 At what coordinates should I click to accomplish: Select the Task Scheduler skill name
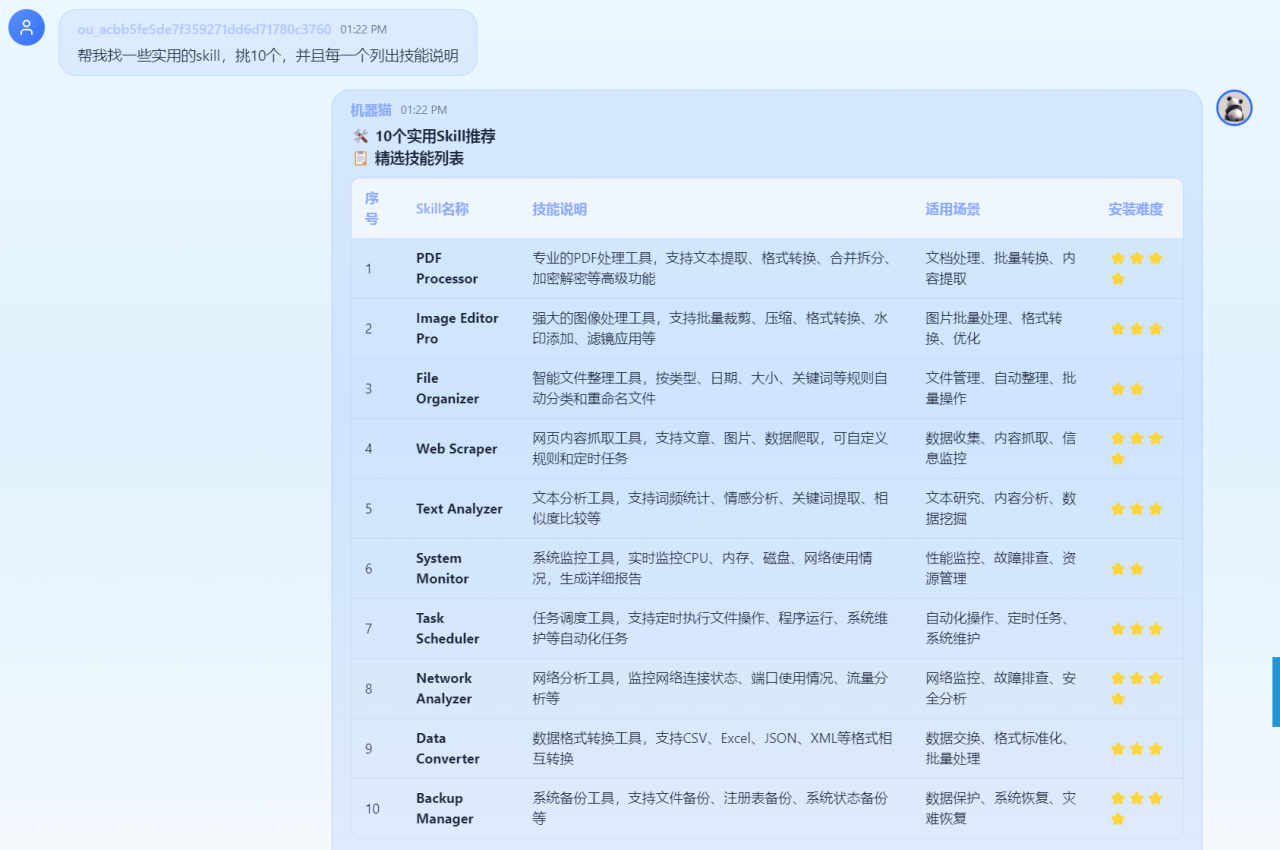tap(447, 628)
